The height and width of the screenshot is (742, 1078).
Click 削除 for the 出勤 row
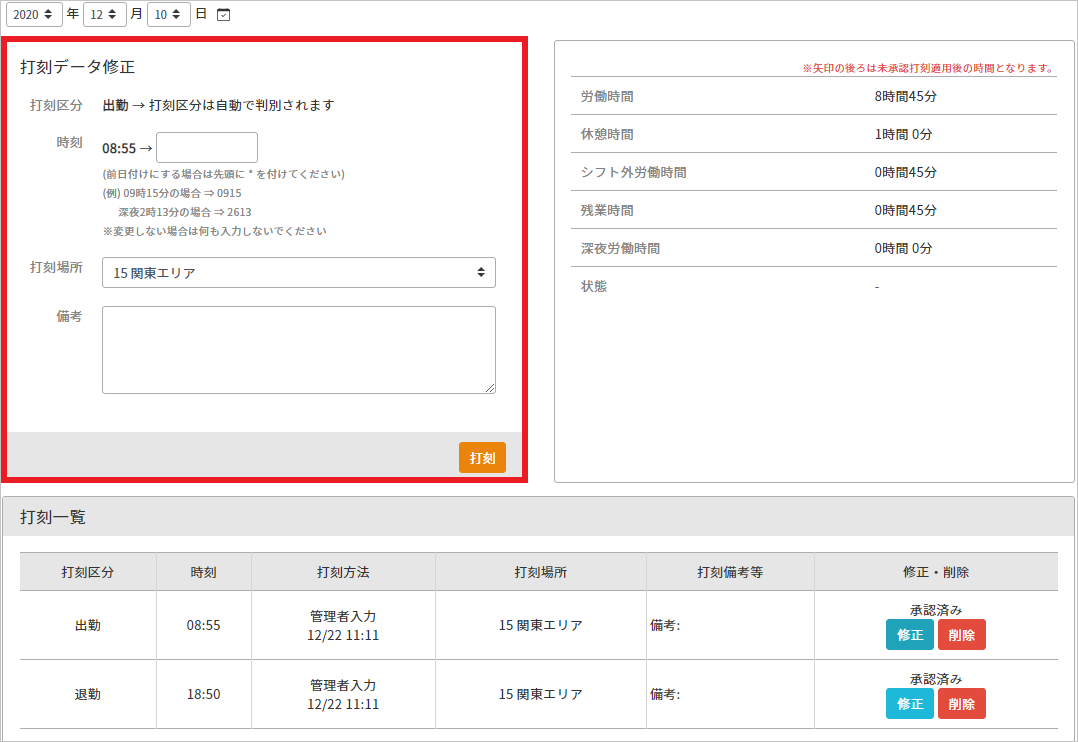coord(961,635)
